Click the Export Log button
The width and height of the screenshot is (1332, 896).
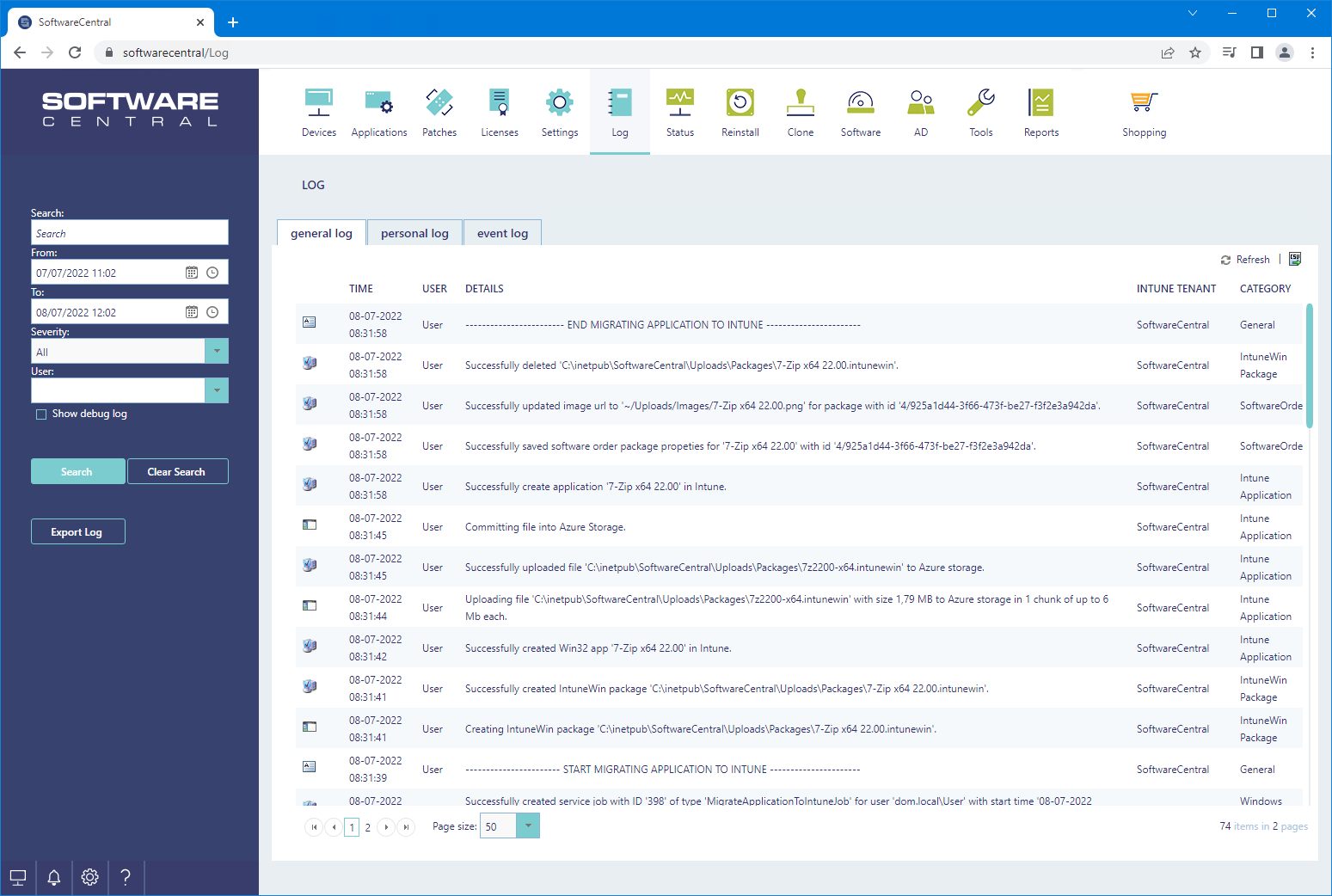pyautogui.click(x=77, y=532)
